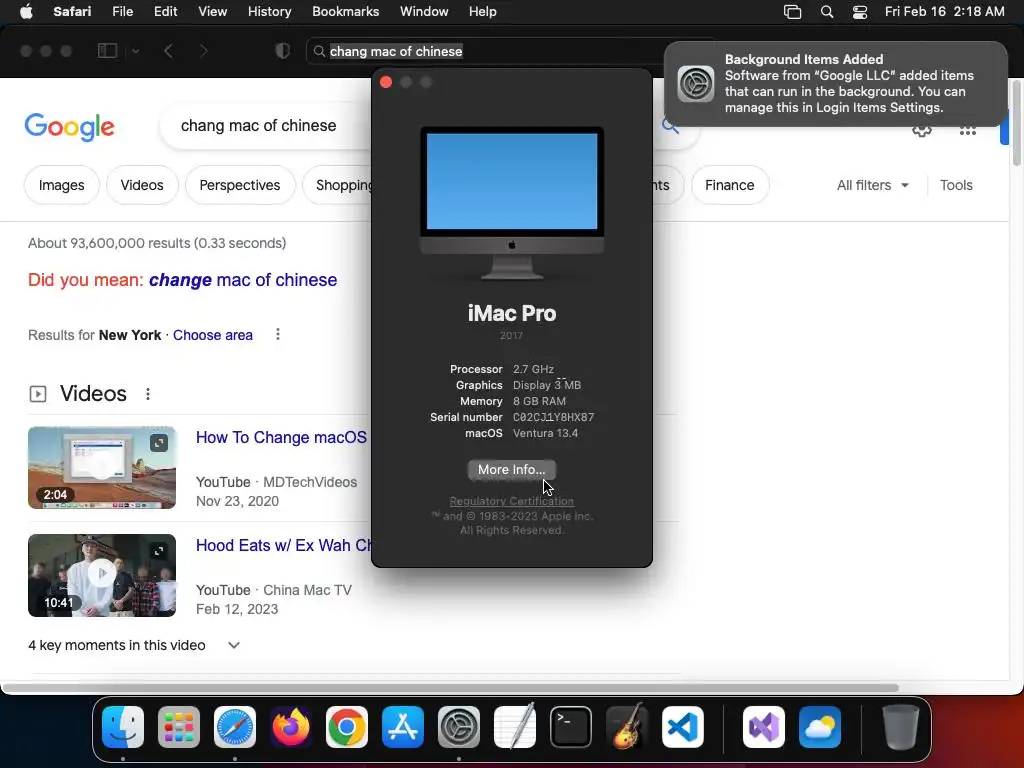The image size is (1024, 768).
Task: Open How To Change macOS video link
Action: tap(281, 437)
